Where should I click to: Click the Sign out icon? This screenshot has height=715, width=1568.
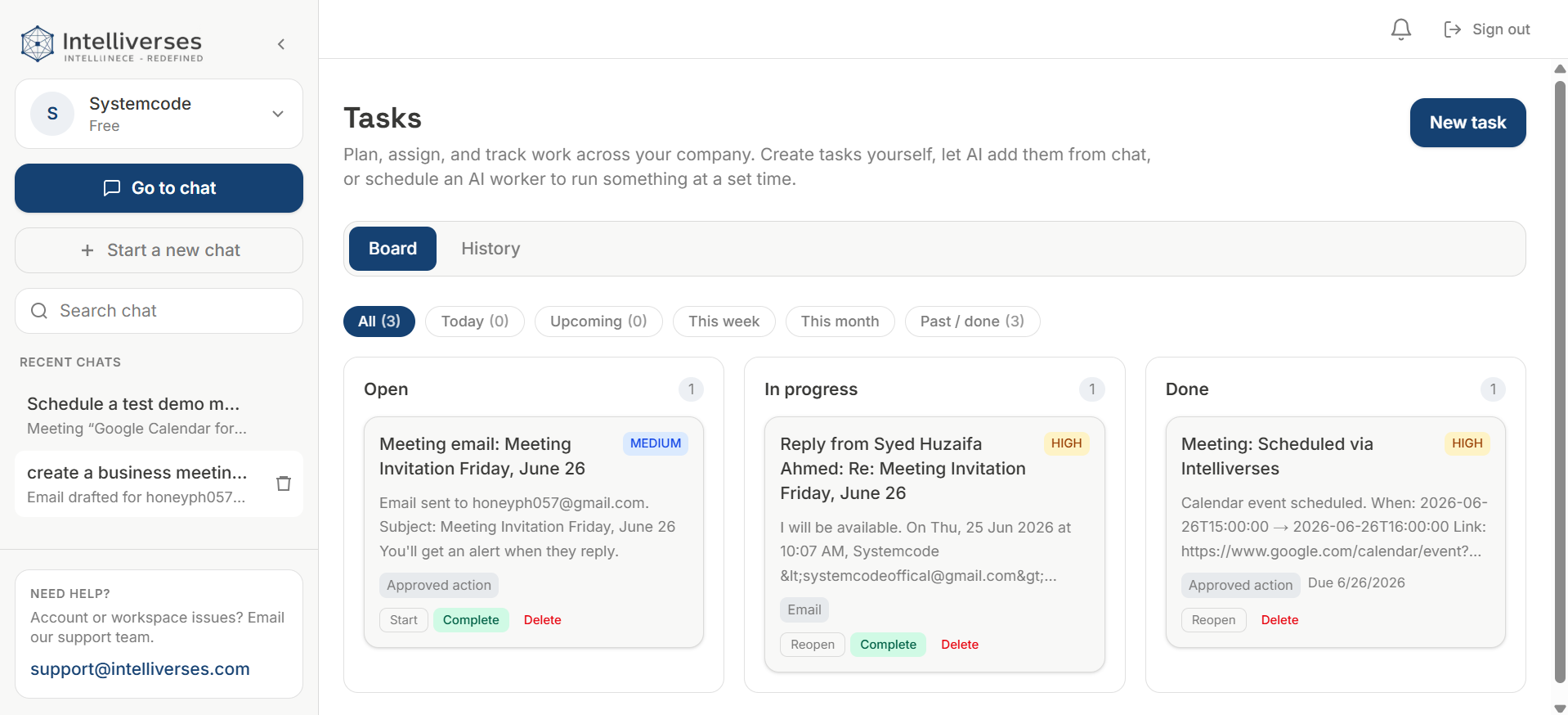click(x=1453, y=29)
